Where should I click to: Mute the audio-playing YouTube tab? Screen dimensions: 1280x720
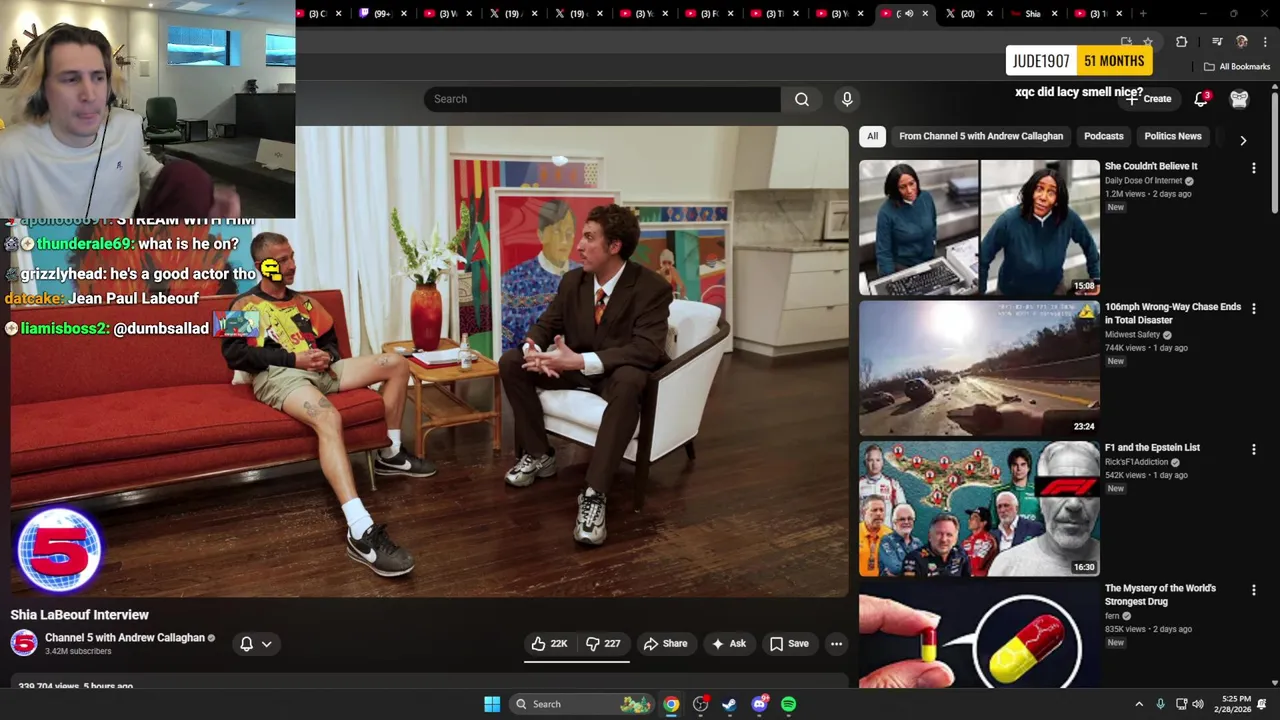909,14
